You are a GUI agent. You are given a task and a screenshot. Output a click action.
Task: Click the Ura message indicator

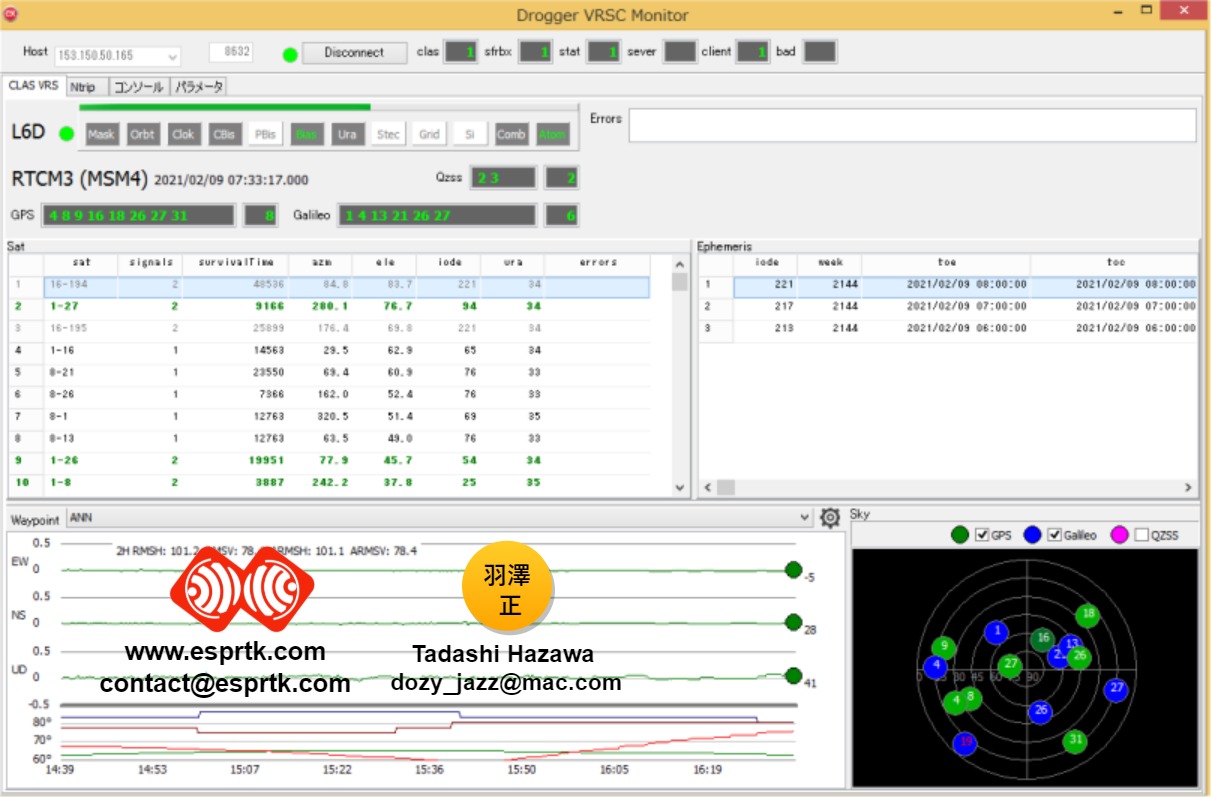pos(347,134)
